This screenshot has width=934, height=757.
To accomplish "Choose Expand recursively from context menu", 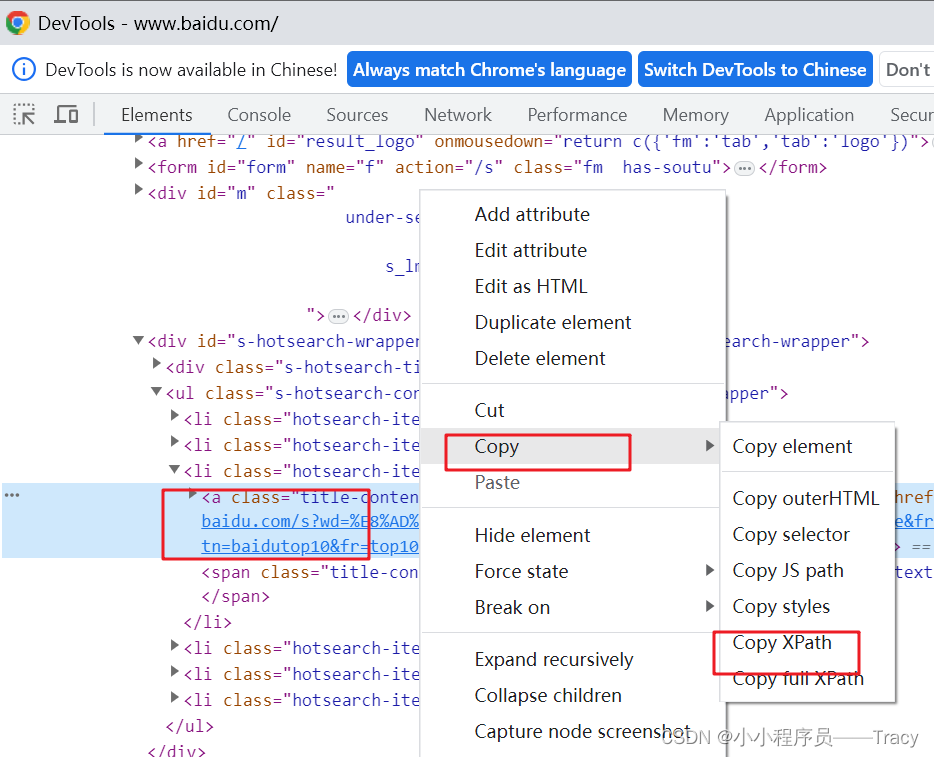I will click(573, 659).
